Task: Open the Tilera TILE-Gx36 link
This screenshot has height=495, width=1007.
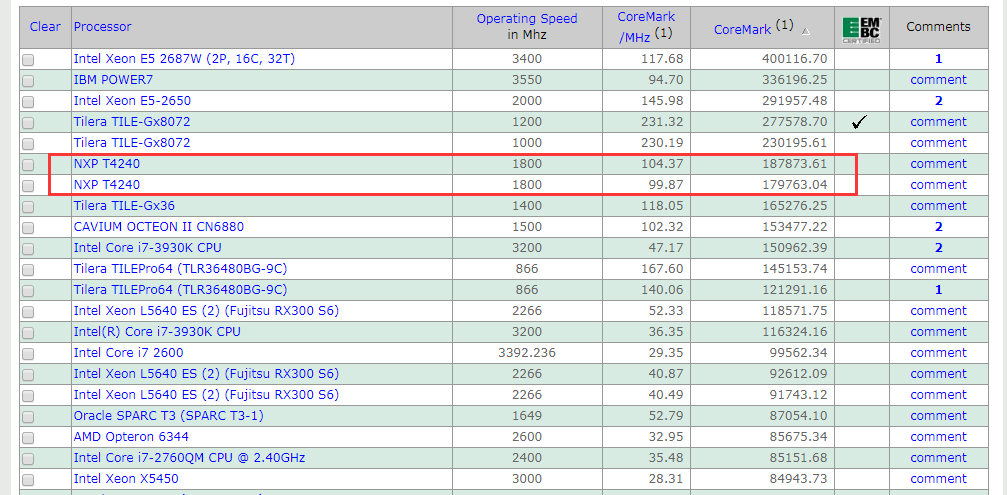Action: coord(124,205)
